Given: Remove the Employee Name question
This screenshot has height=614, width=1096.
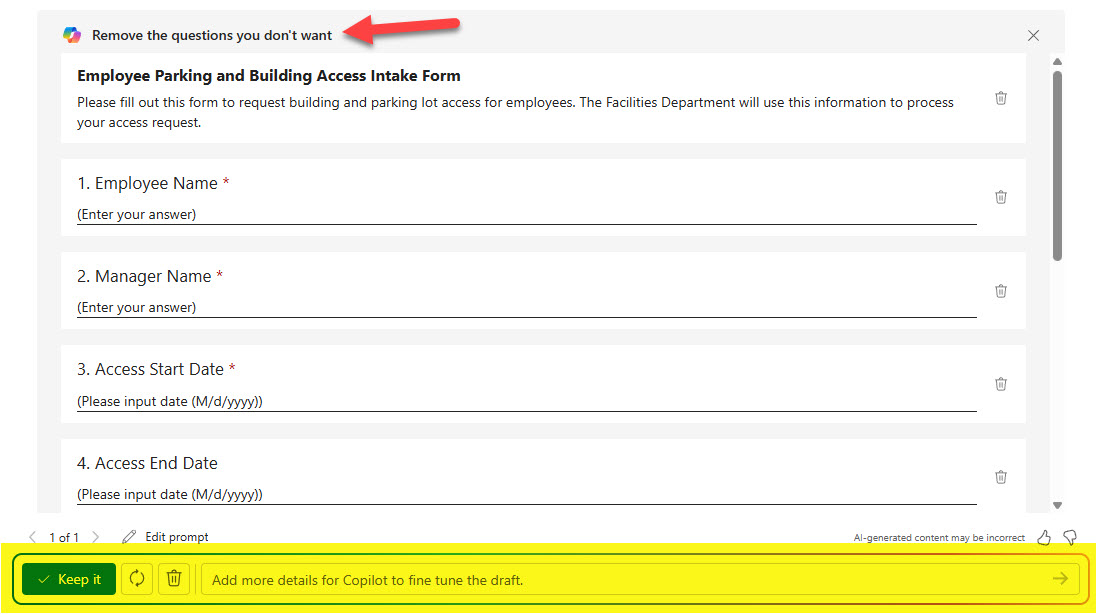Looking at the screenshot, I should [1000, 197].
